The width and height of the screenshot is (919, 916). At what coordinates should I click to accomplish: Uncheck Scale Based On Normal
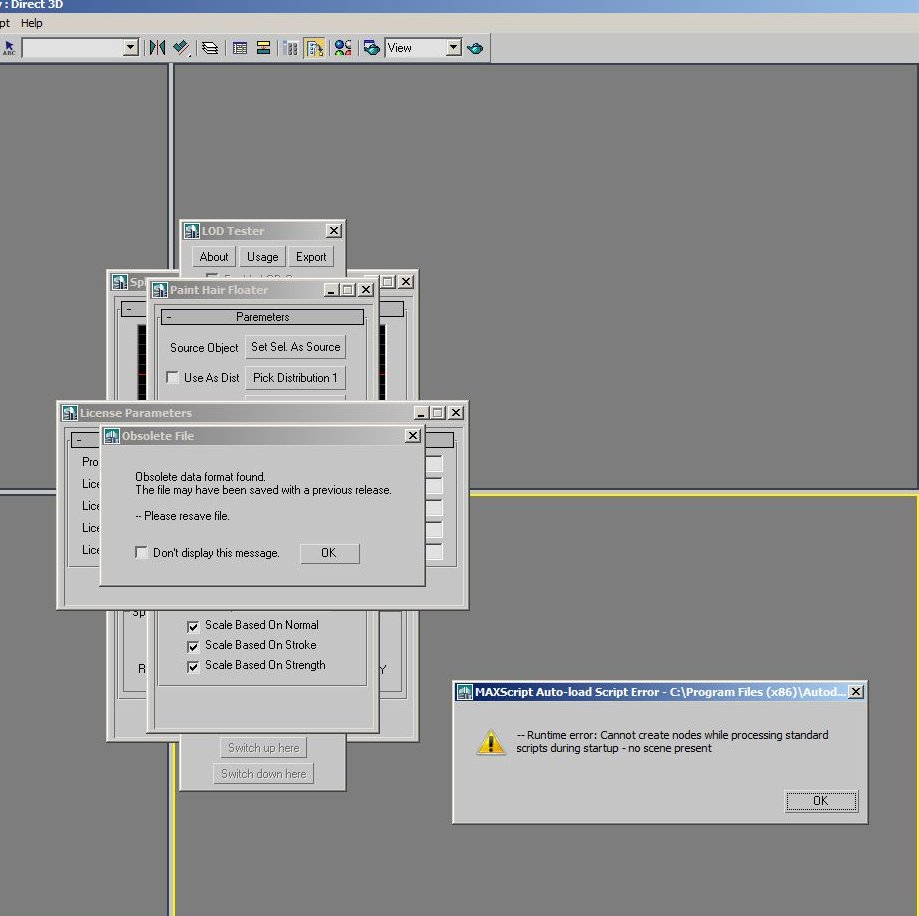pyautogui.click(x=193, y=626)
